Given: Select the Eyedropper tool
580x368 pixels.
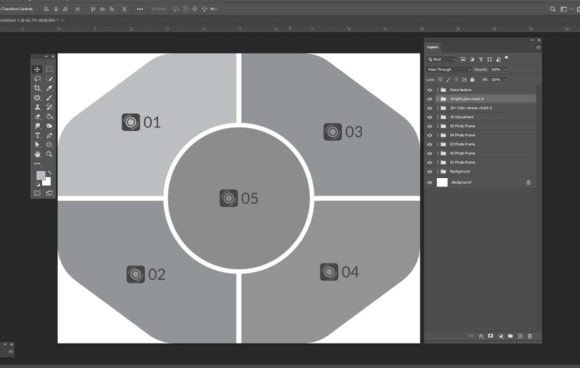Looking at the screenshot, I should pyautogui.click(x=49, y=88).
